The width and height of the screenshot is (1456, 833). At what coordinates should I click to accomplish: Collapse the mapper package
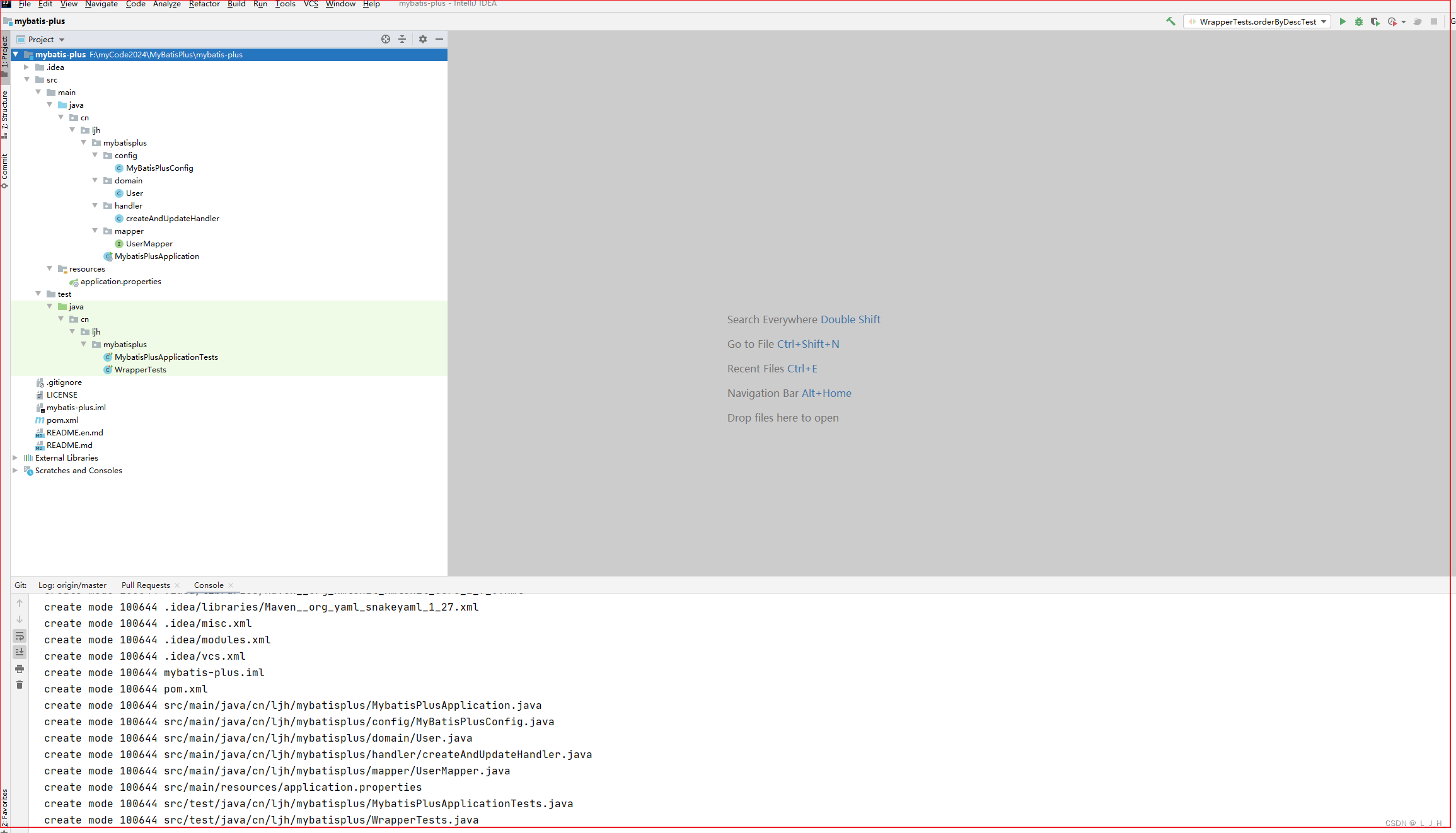(x=95, y=231)
